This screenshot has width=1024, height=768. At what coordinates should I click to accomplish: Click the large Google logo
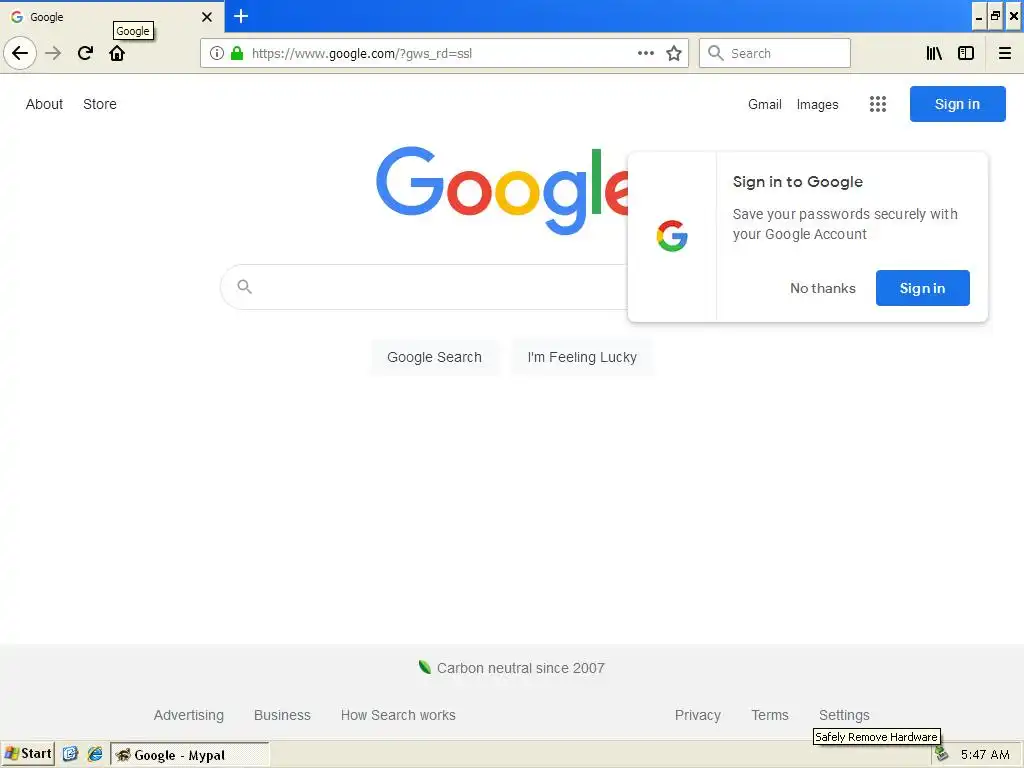coord(502,189)
